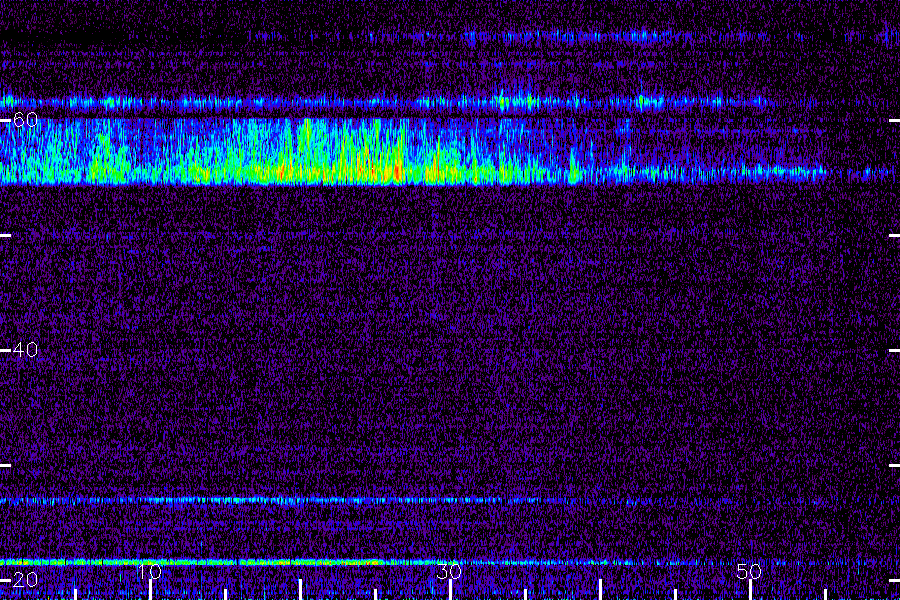Click the 10 label on the horizontal axis
This screenshot has width=900, height=600.
coord(149,571)
